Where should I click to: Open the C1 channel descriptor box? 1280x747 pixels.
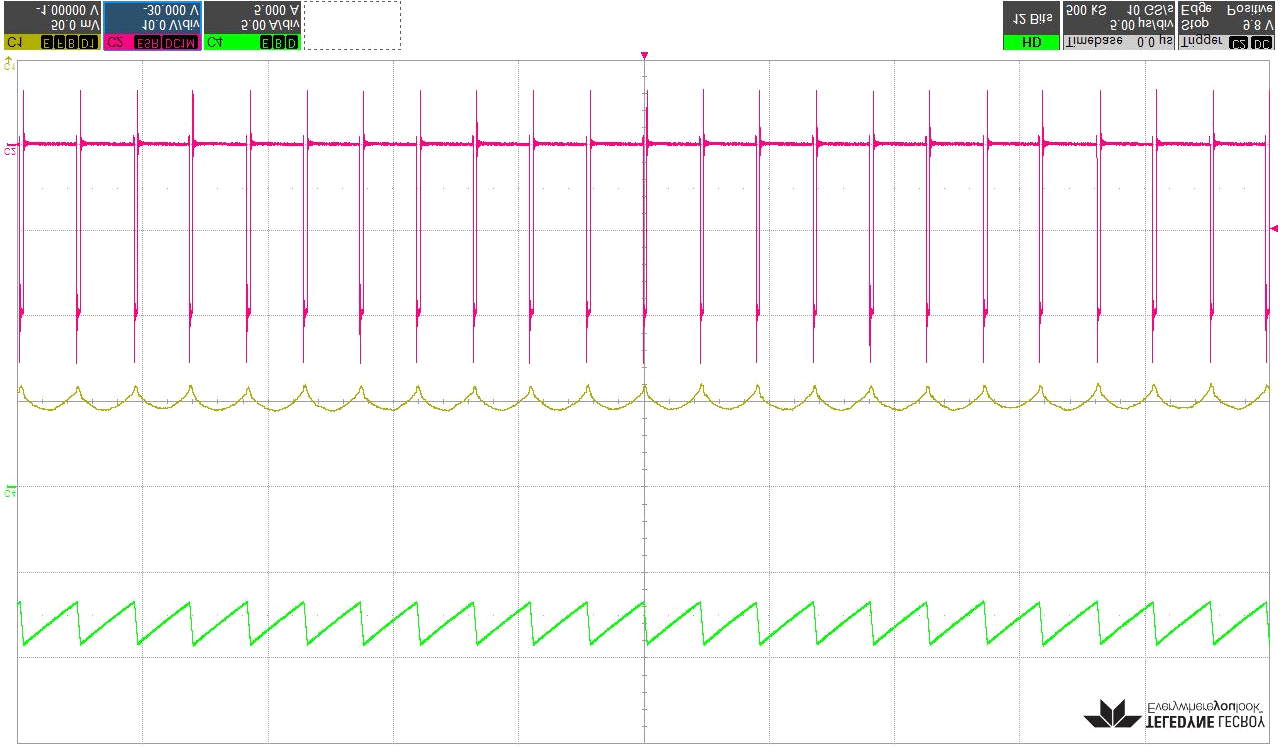(x=51, y=25)
